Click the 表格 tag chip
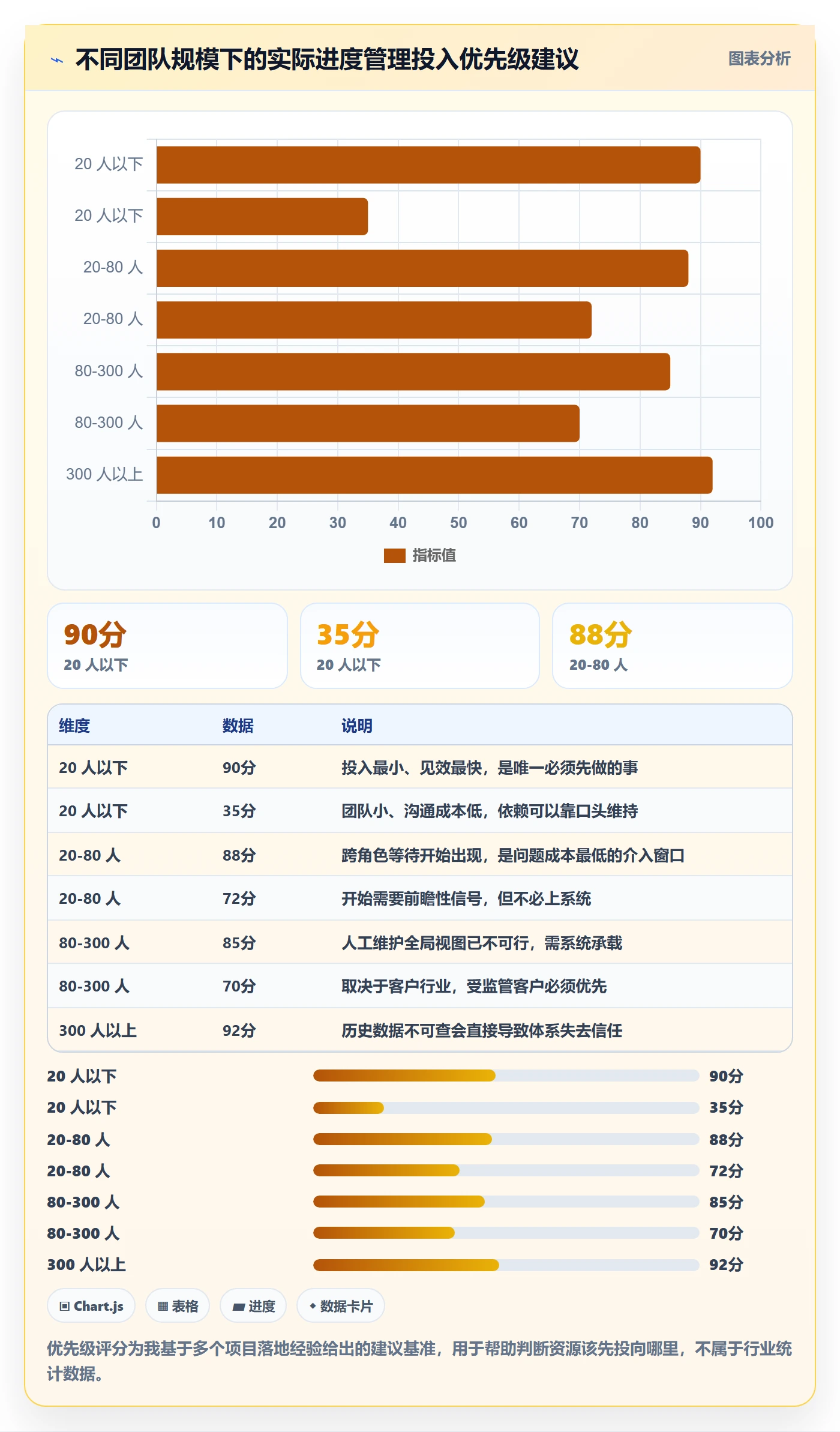840x1432 pixels. click(x=178, y=1306)
